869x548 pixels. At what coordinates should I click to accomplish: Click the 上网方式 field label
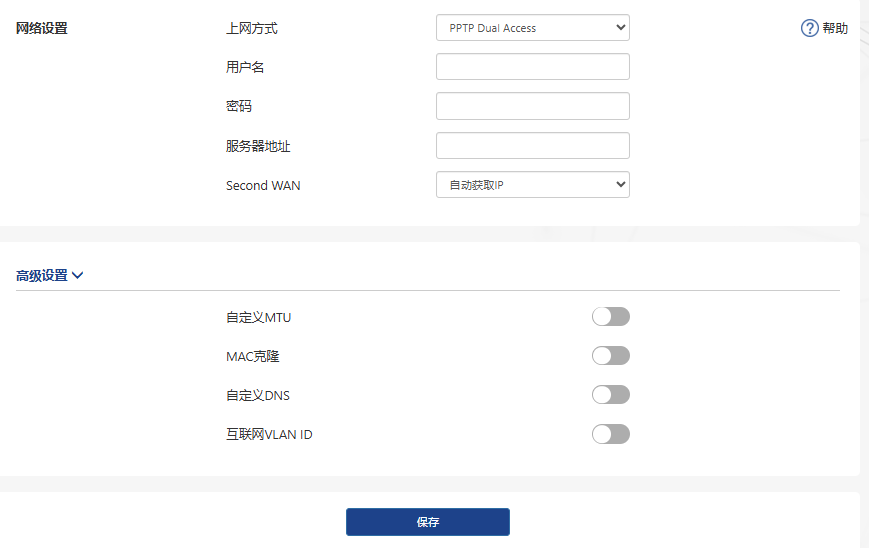[x=252, y=28]
